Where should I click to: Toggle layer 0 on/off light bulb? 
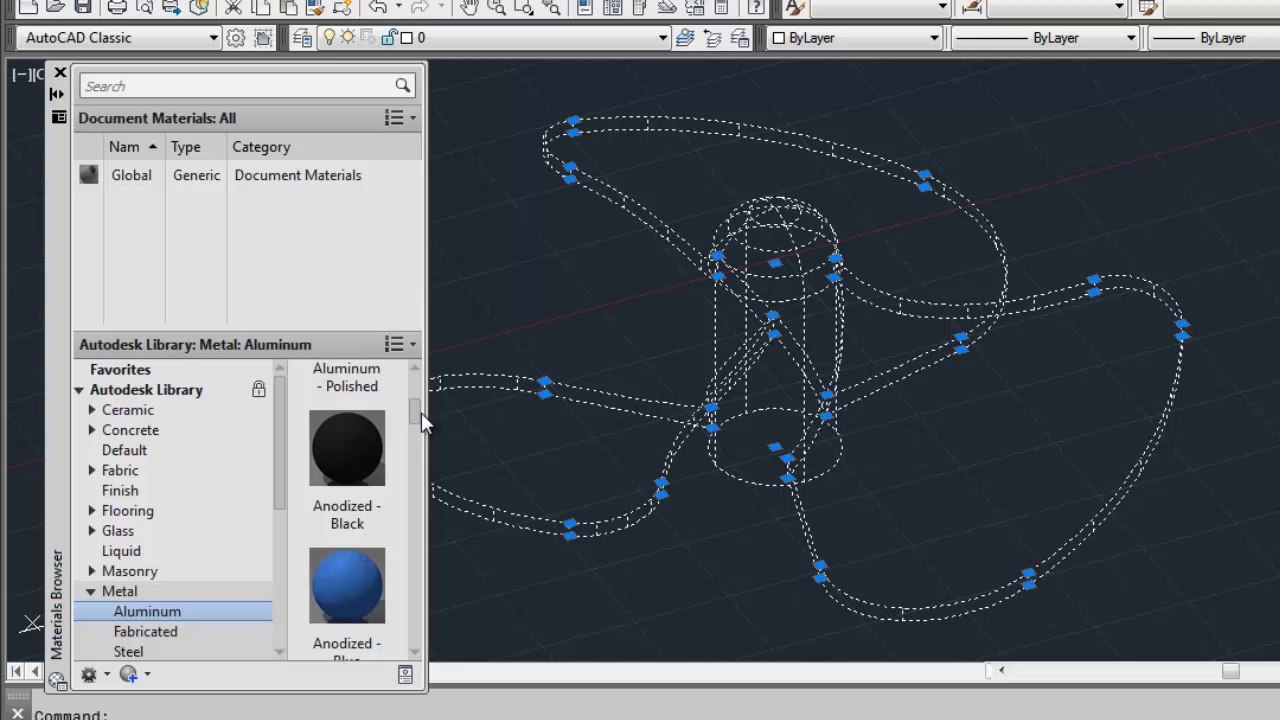click(329, 38)
